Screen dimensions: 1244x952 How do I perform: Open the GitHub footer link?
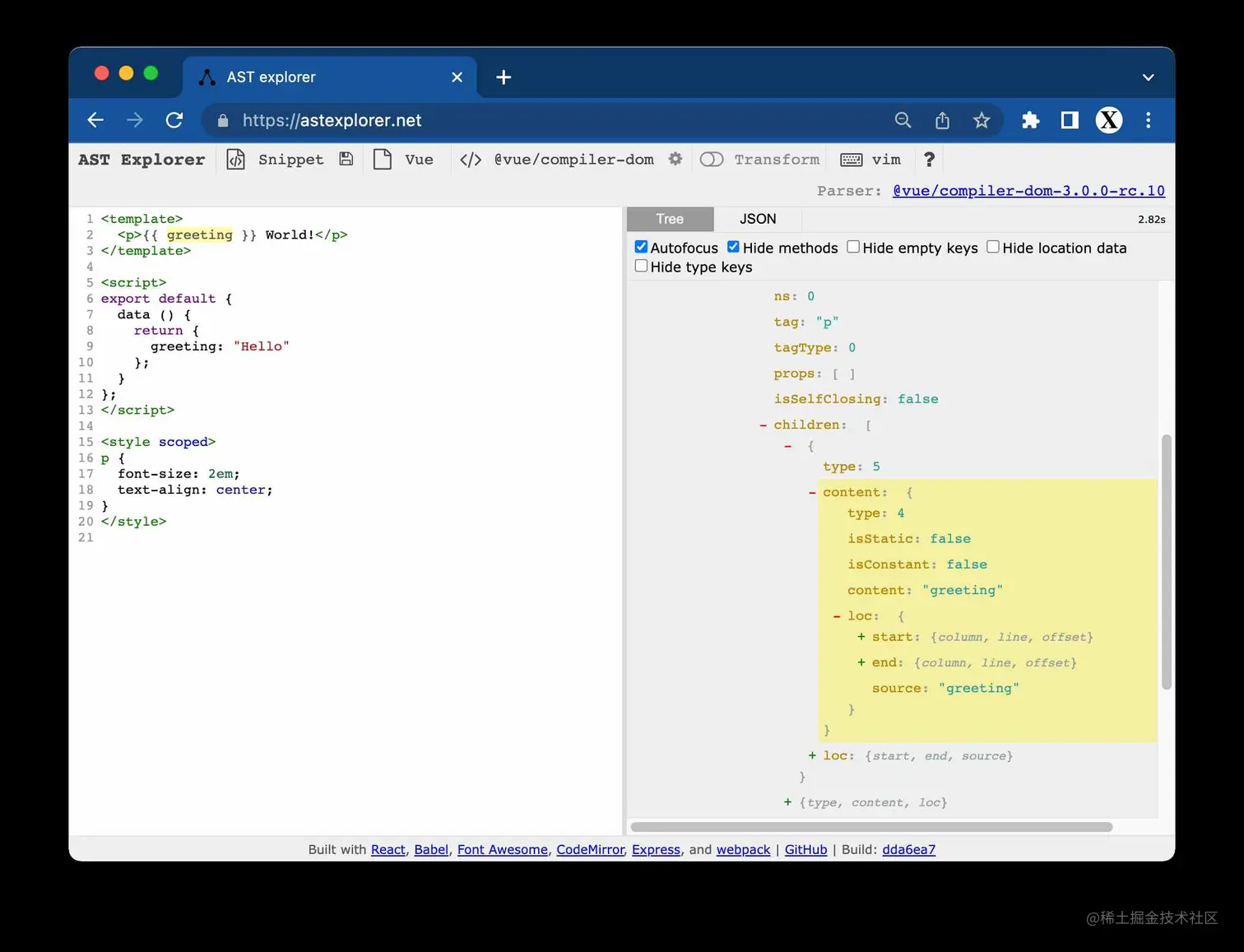click(x=806, y=850)
